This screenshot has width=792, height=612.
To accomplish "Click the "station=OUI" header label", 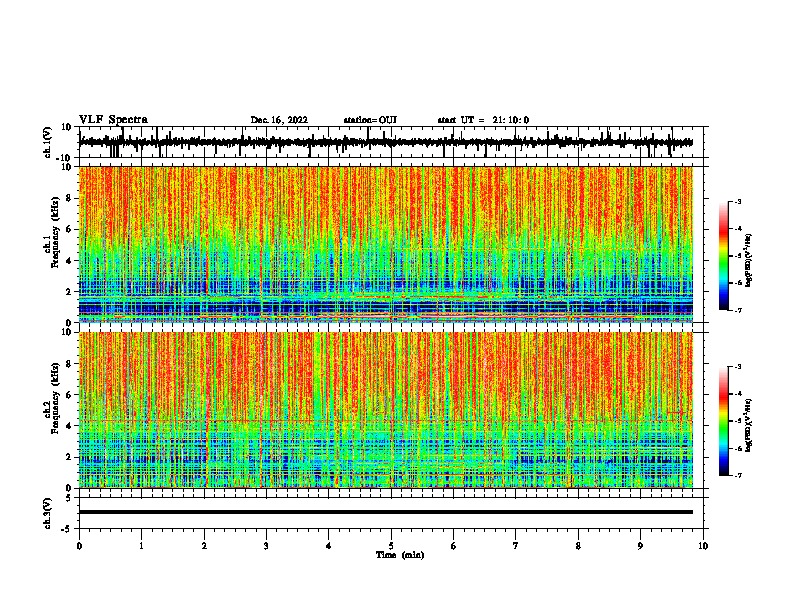I will [370, 120].
